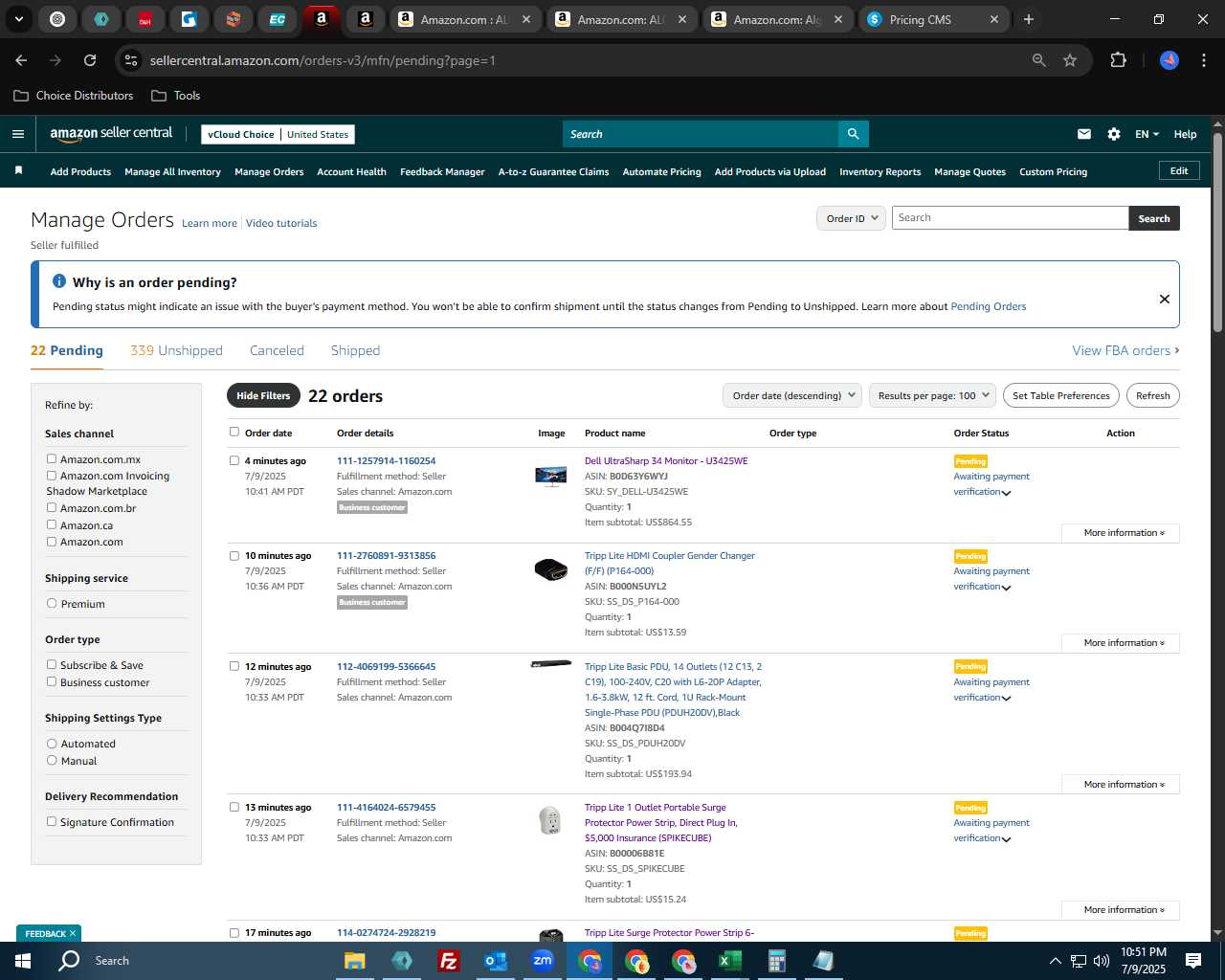Tick the select-all orders checkbox in header
1225x980 pixels.
pos(234,433)
